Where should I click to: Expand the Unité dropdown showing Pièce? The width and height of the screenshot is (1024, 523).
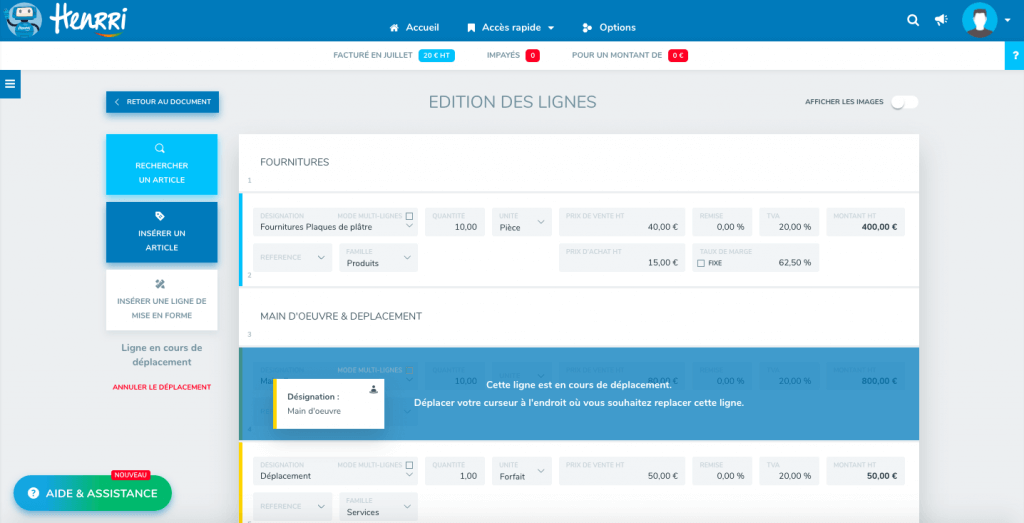click(x=521, y=222)
